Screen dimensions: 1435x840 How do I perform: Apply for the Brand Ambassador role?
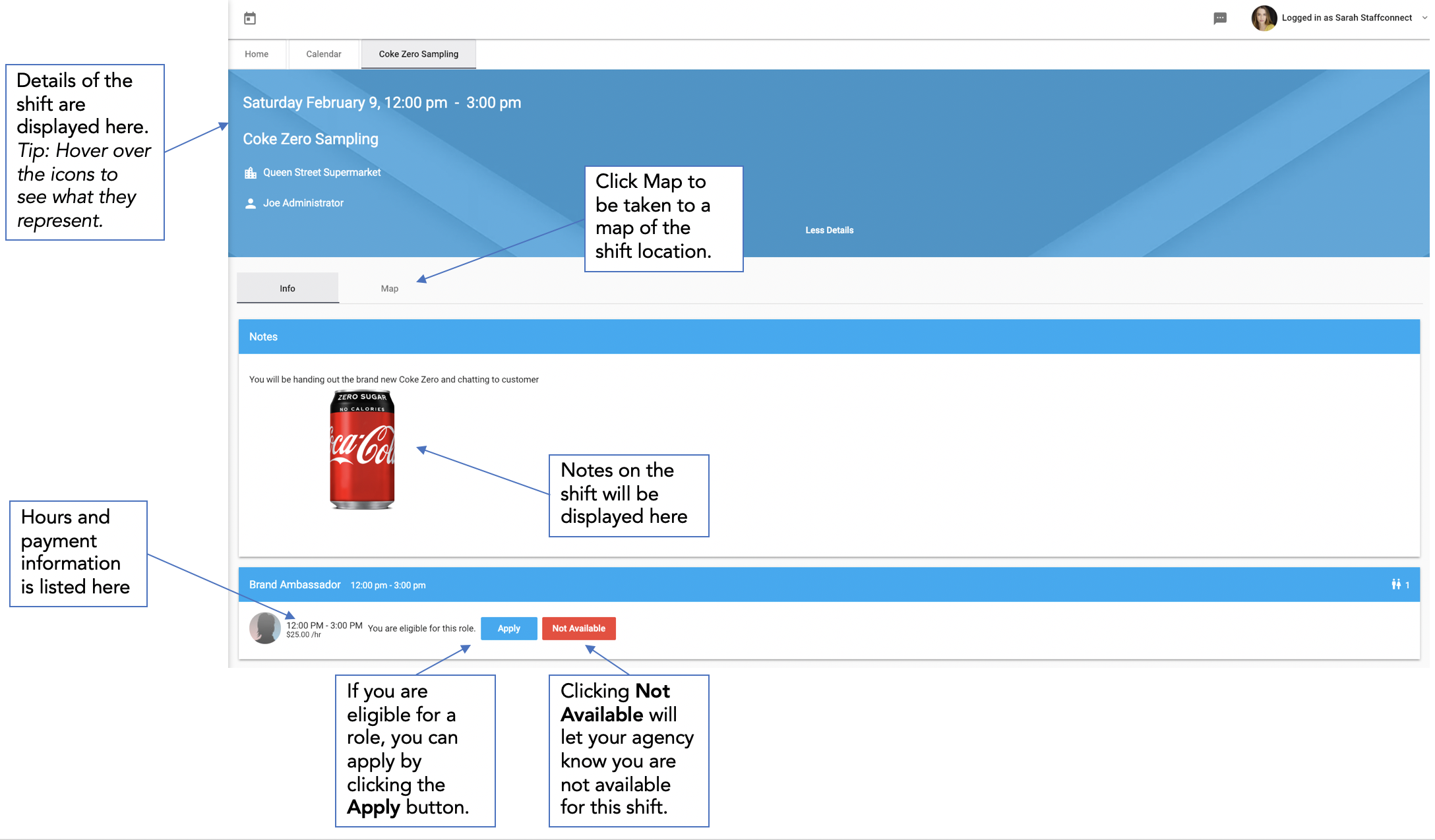(508, 628)
